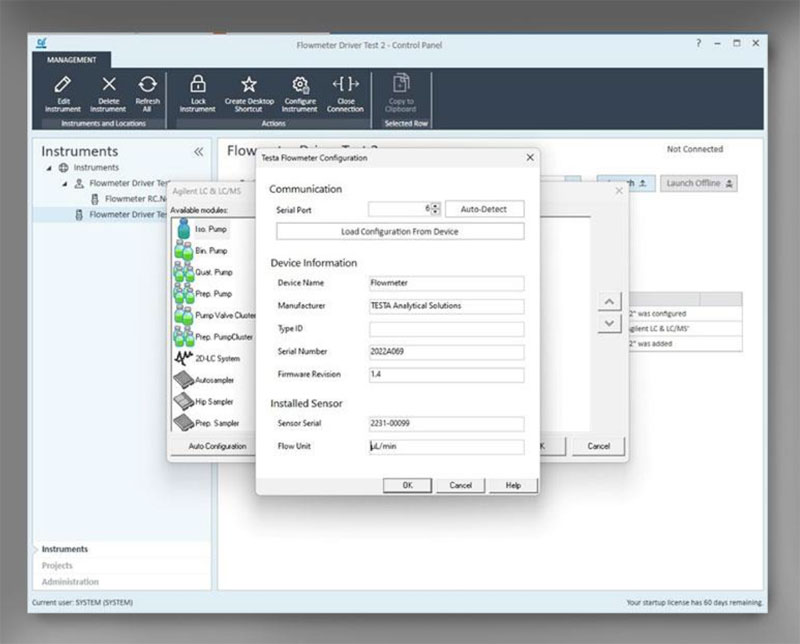The image size is (800, 644).
Task: Click the 'was configured' log row
Action: tap(685, 314)
